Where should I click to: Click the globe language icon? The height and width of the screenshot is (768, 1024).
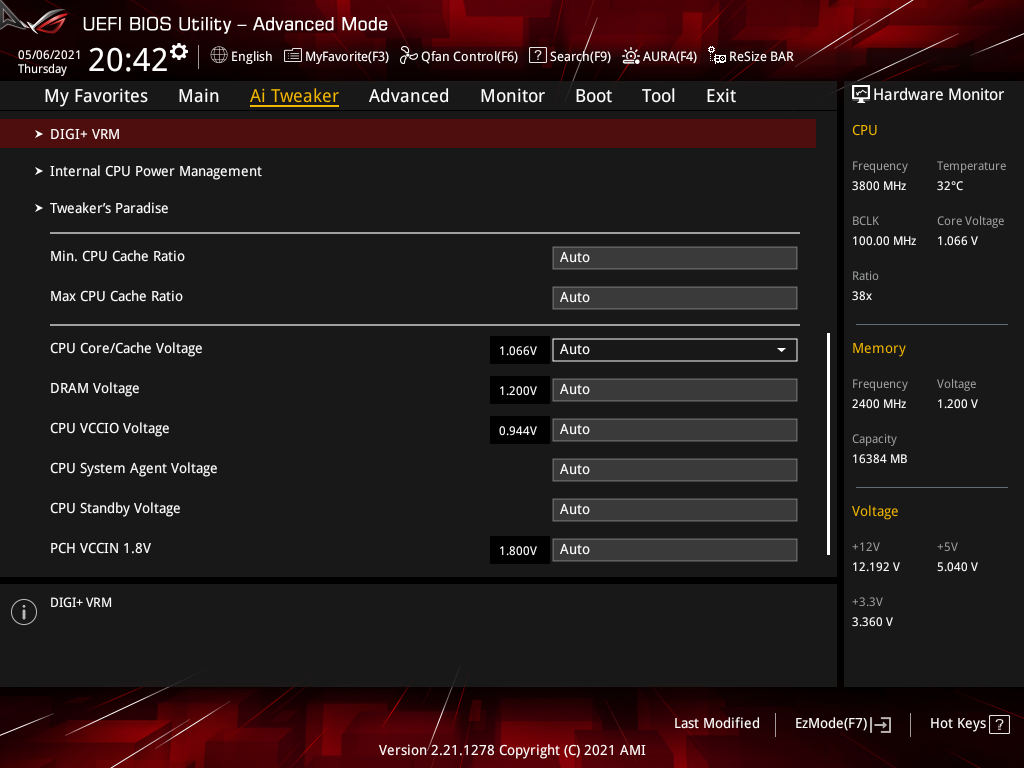[x=219, y=56]
